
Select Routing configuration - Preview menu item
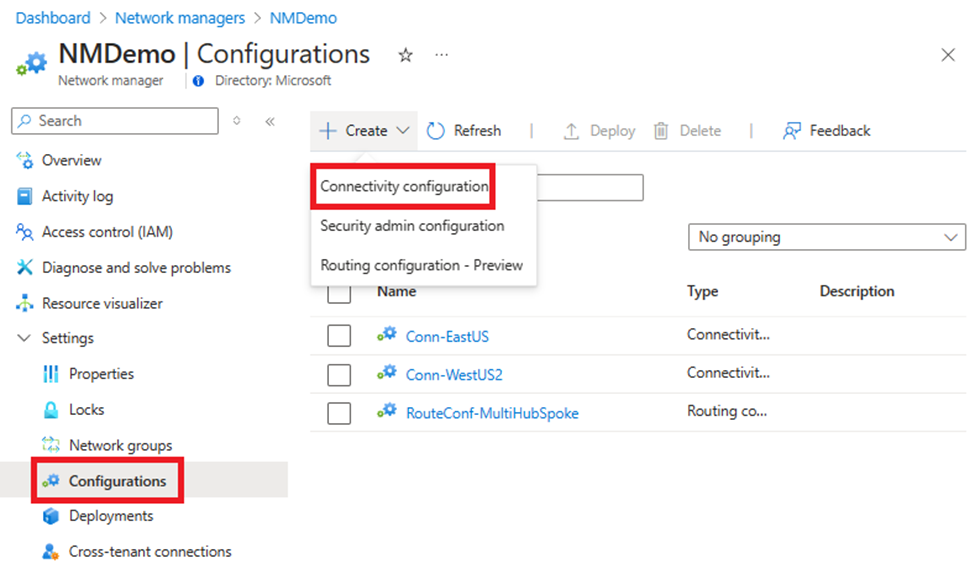(421, 265)
